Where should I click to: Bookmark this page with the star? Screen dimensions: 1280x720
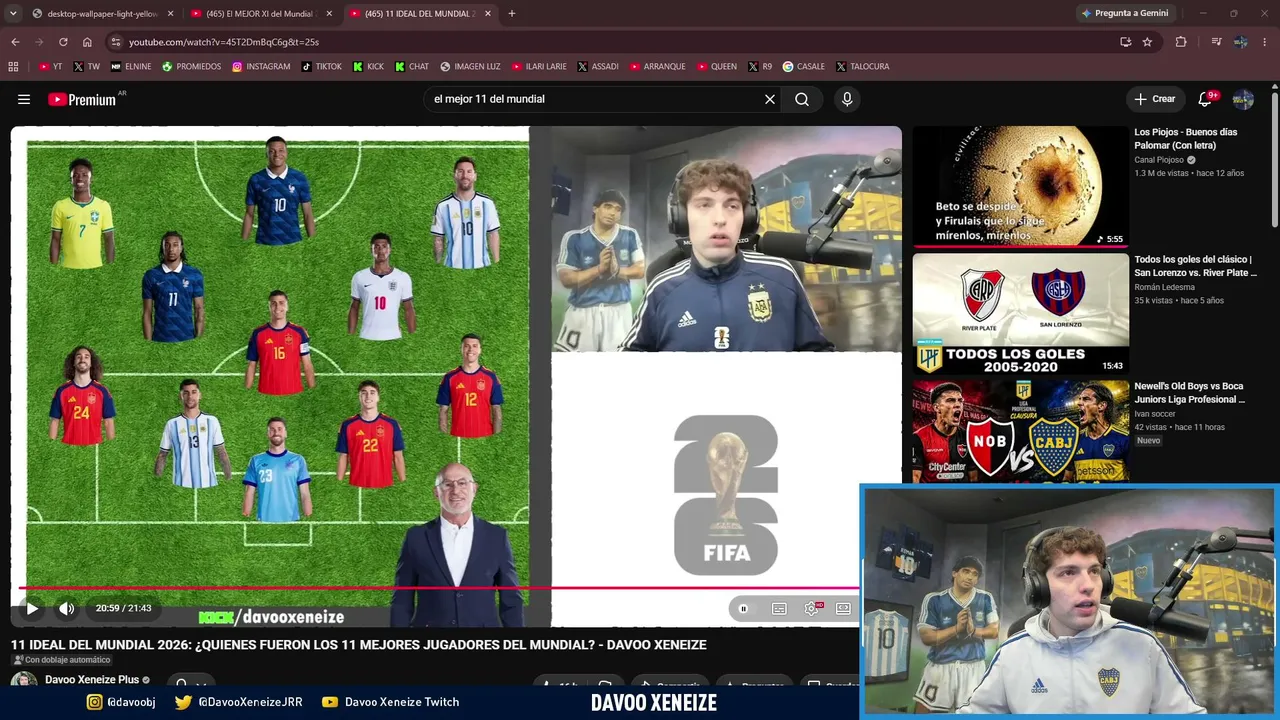1147,42
